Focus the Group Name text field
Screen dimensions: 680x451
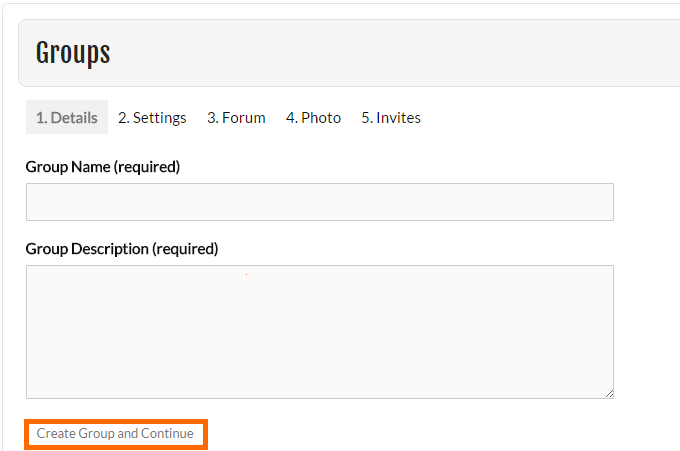320,202
